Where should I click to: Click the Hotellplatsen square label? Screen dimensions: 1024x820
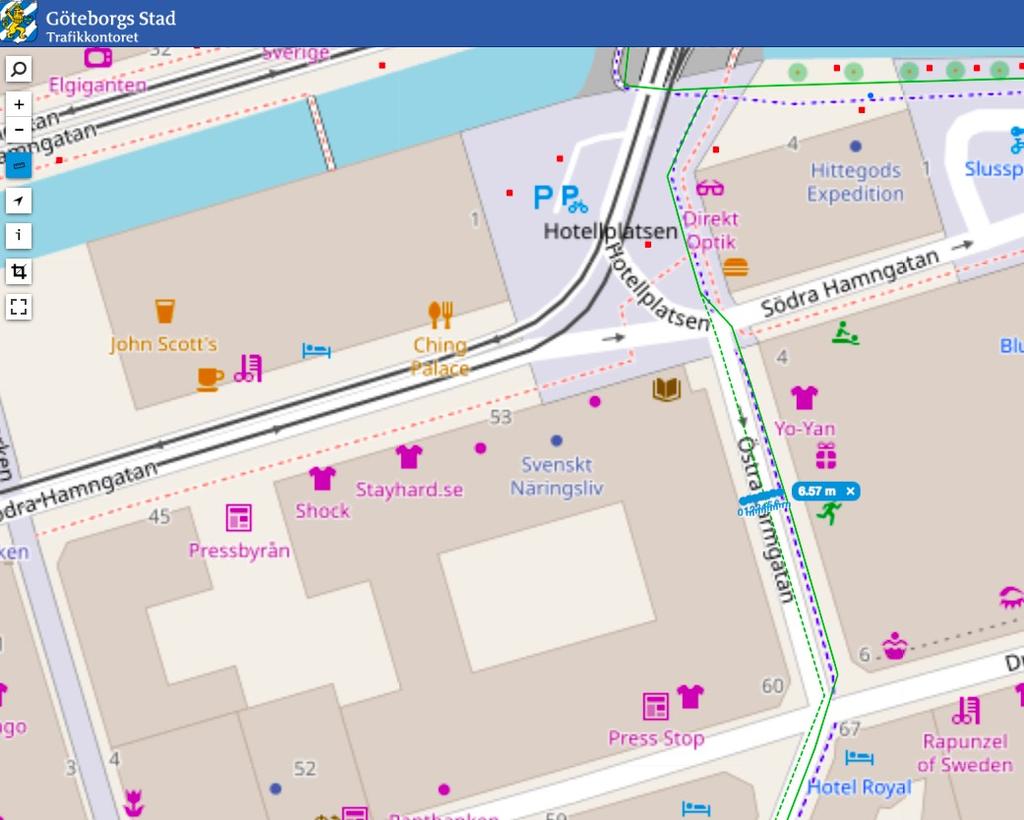pos(611,231)
